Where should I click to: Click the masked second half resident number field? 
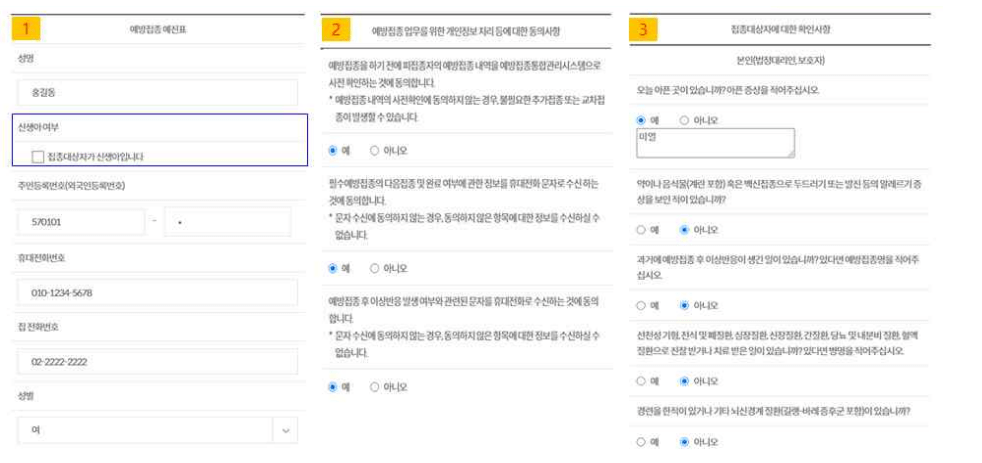(x=227, y=222)
